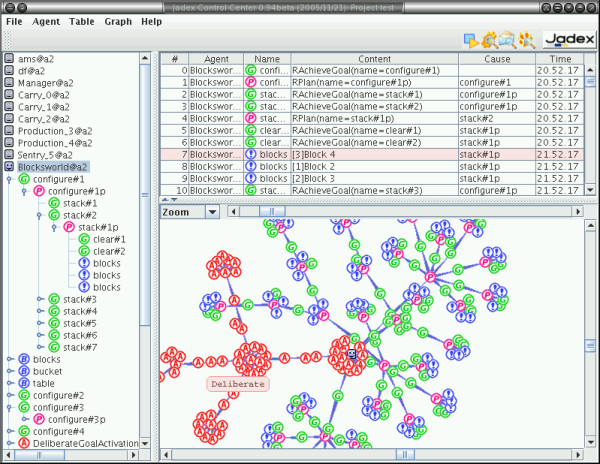Collapse the stack#1p plan node
The image size is (600, 464).
click(x=54, y=228)
